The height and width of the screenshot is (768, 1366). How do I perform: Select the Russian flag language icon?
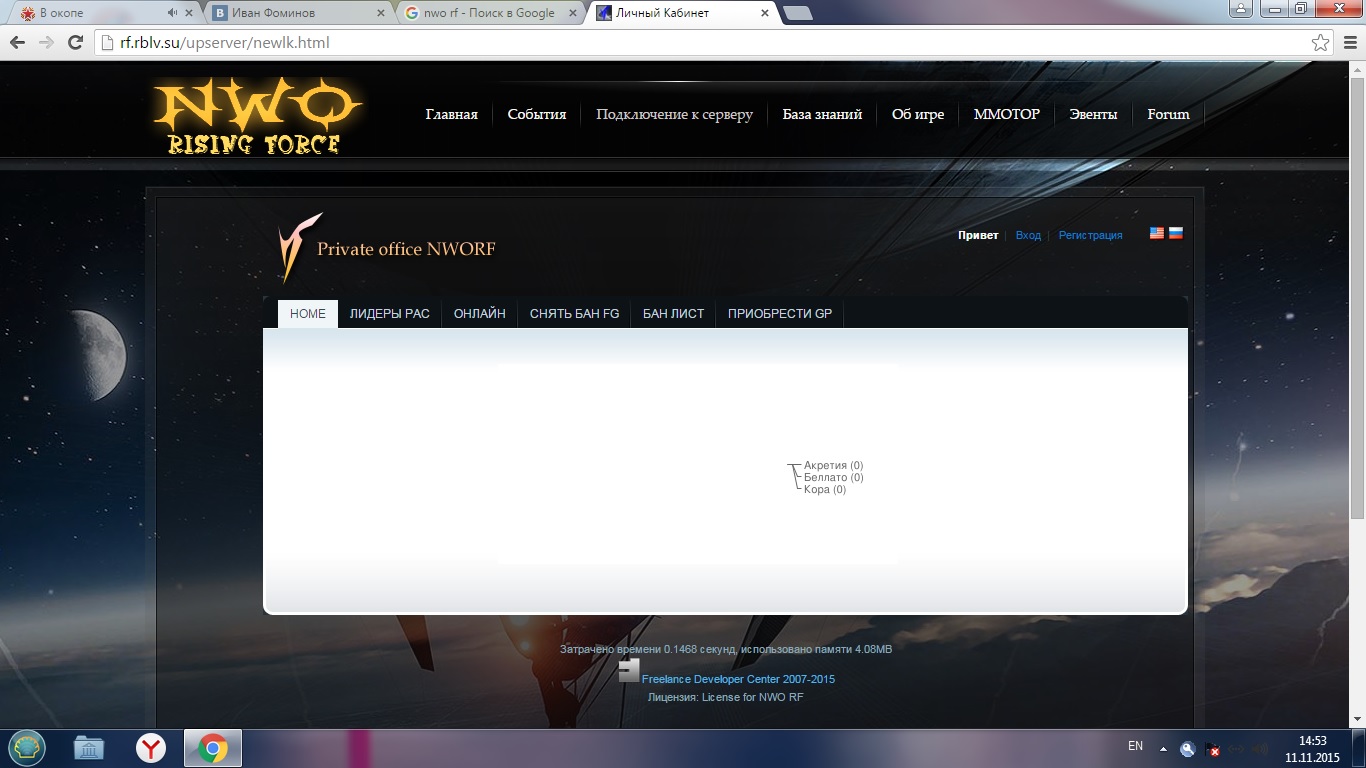click(1176, 233)
